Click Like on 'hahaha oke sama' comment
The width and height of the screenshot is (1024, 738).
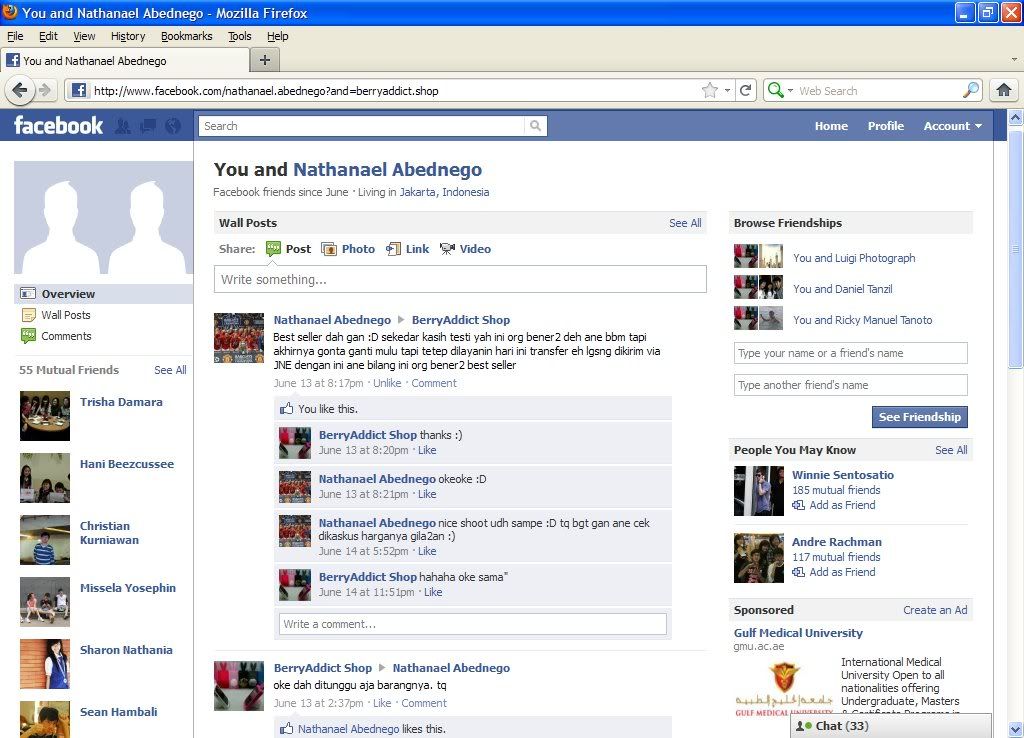pyautogui.click(x=433, y=592)
